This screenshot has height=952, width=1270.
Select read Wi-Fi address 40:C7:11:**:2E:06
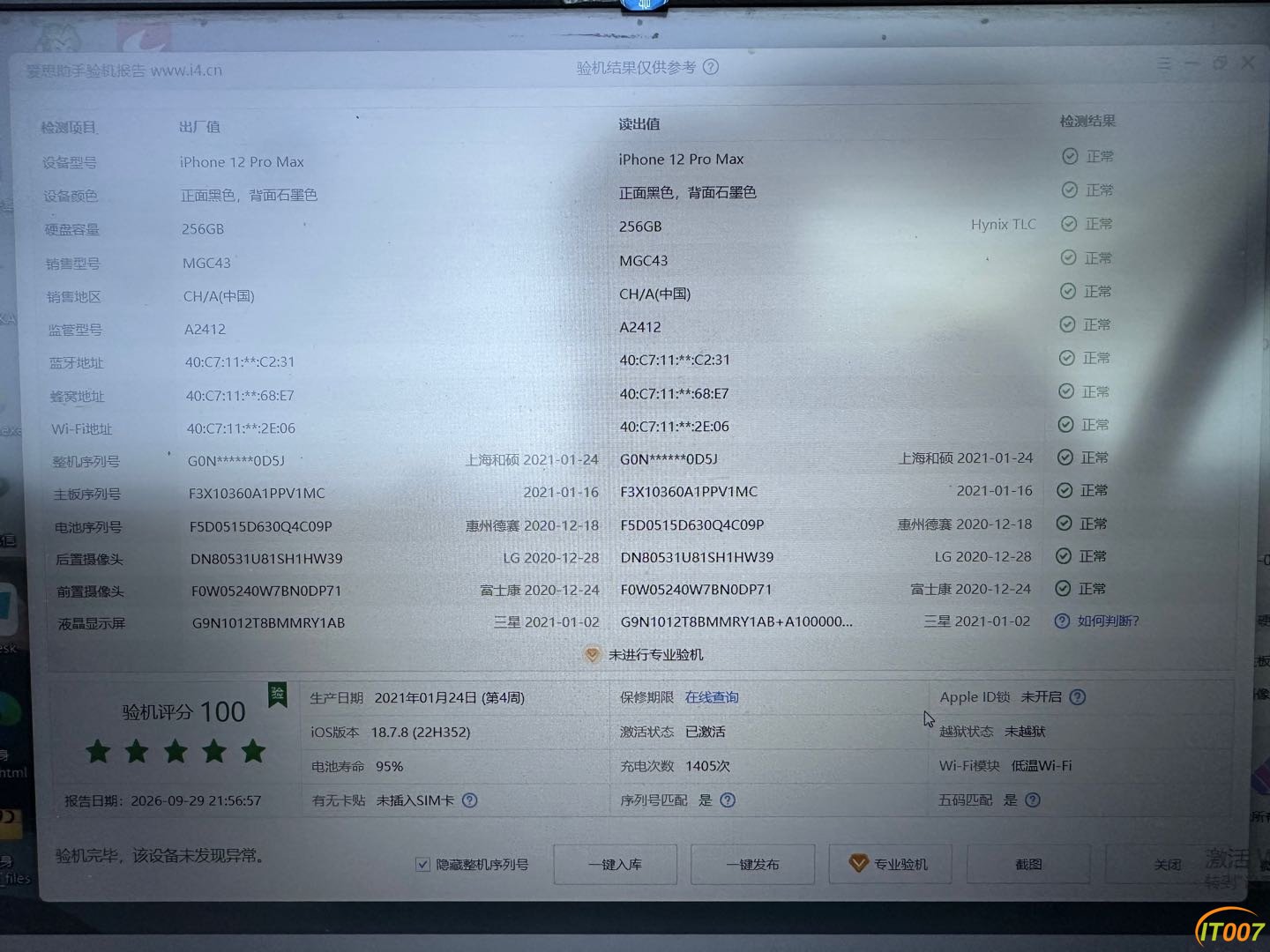coord(674,427)
